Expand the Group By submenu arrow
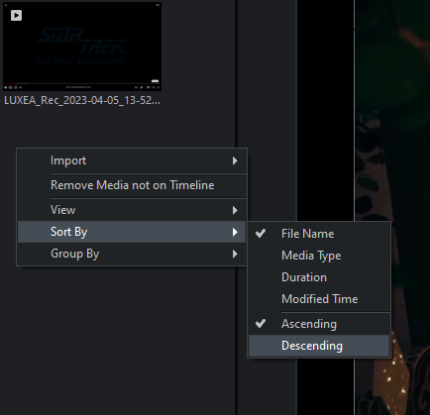This screenshot has height=415, width=430. 235,254
